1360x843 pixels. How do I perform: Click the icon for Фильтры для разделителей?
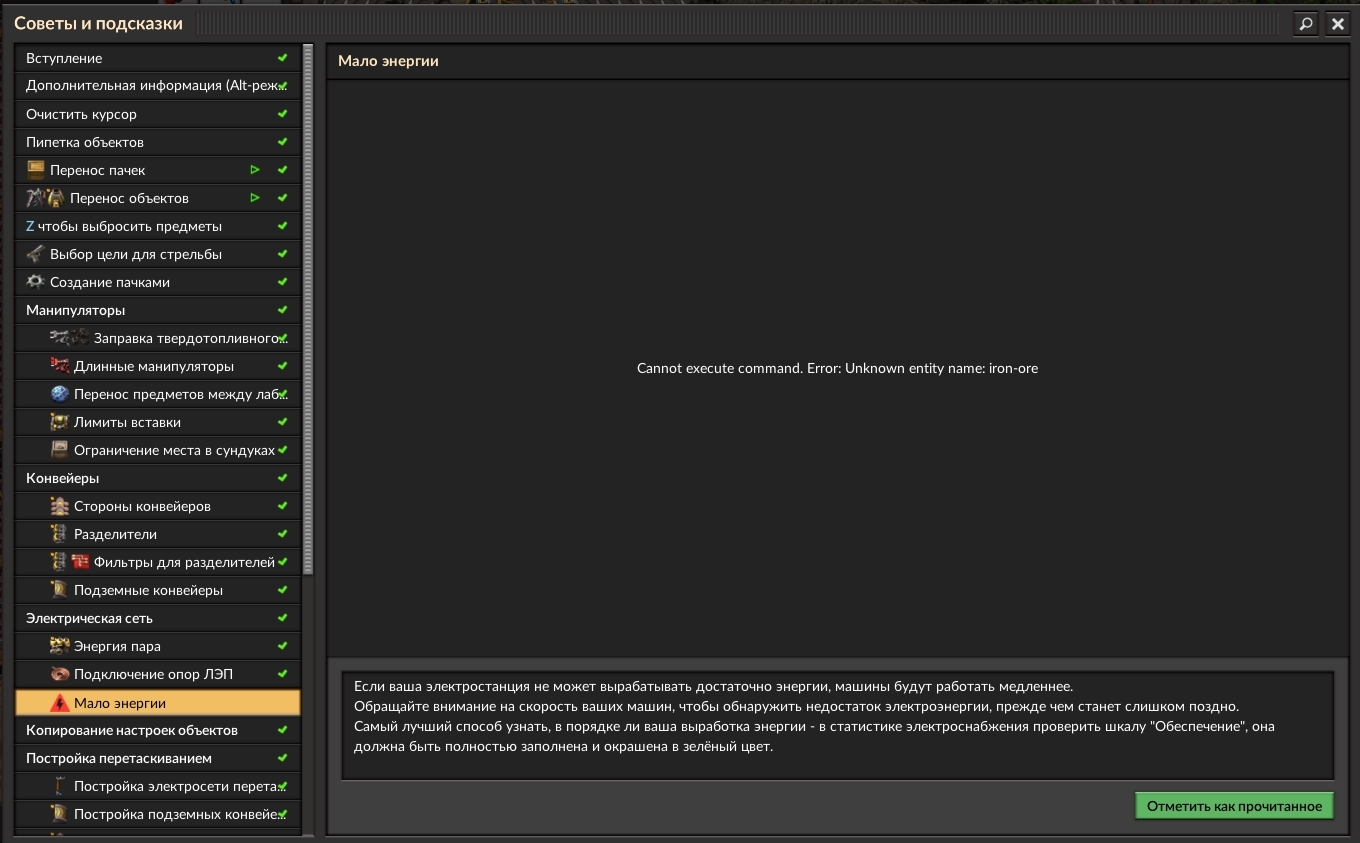(70, 562)
